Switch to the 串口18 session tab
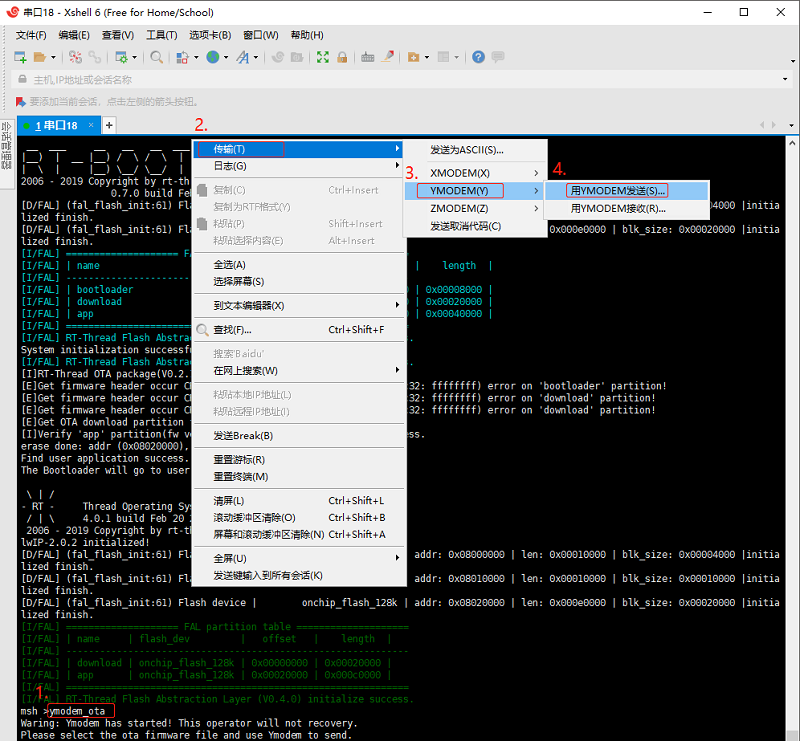 point(56,125)
